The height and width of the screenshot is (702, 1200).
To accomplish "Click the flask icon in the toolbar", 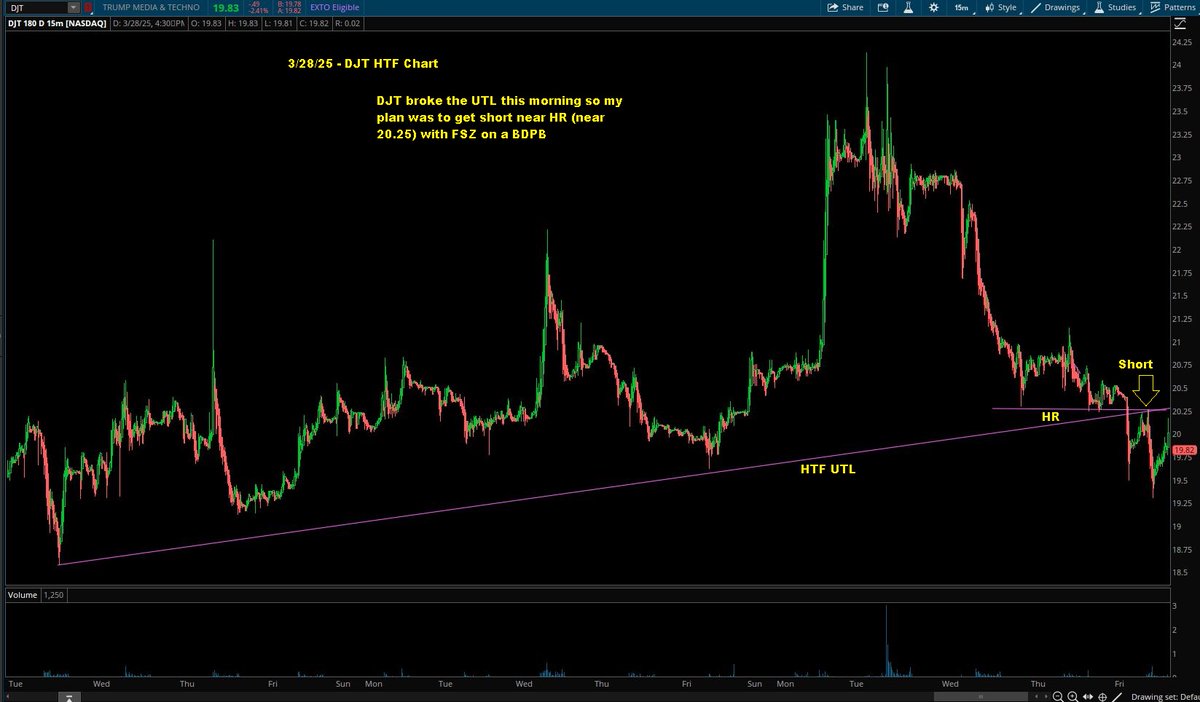I will 907,7.
